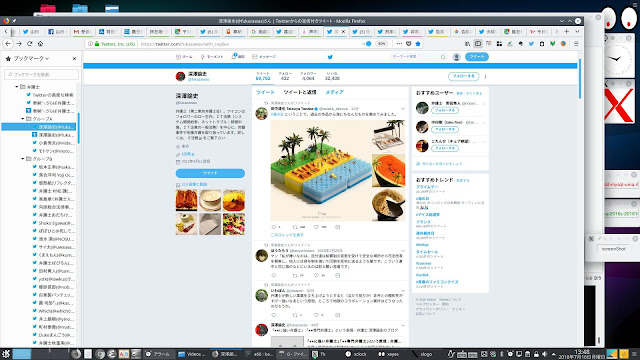Click the このスレッドを表示 link
The width and height of the screenshot is (640, 360).
287,235
